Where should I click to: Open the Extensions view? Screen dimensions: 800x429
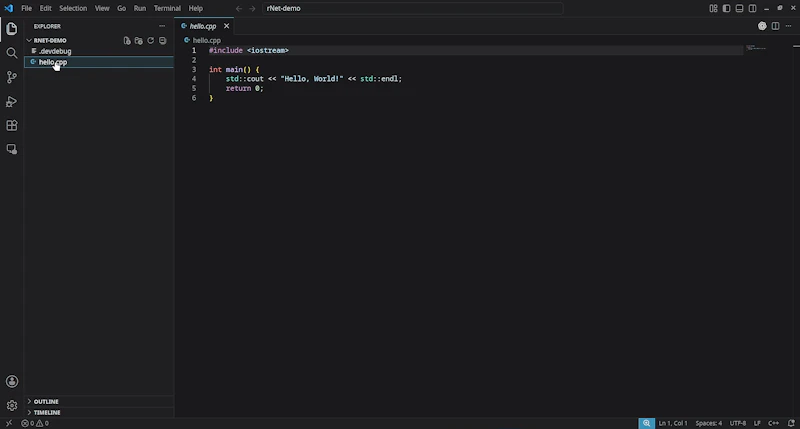click(12, 125)
